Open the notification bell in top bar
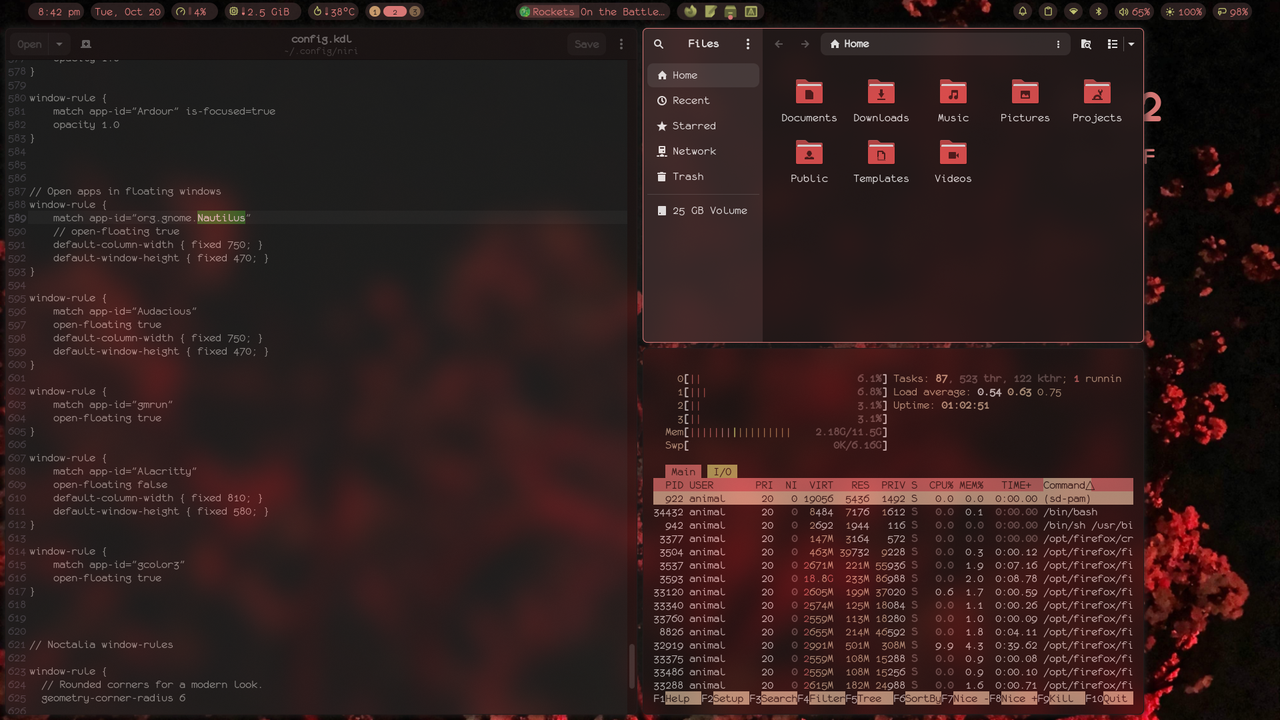The height and width of the screenshot is (720, 1280). point(1023,12)
